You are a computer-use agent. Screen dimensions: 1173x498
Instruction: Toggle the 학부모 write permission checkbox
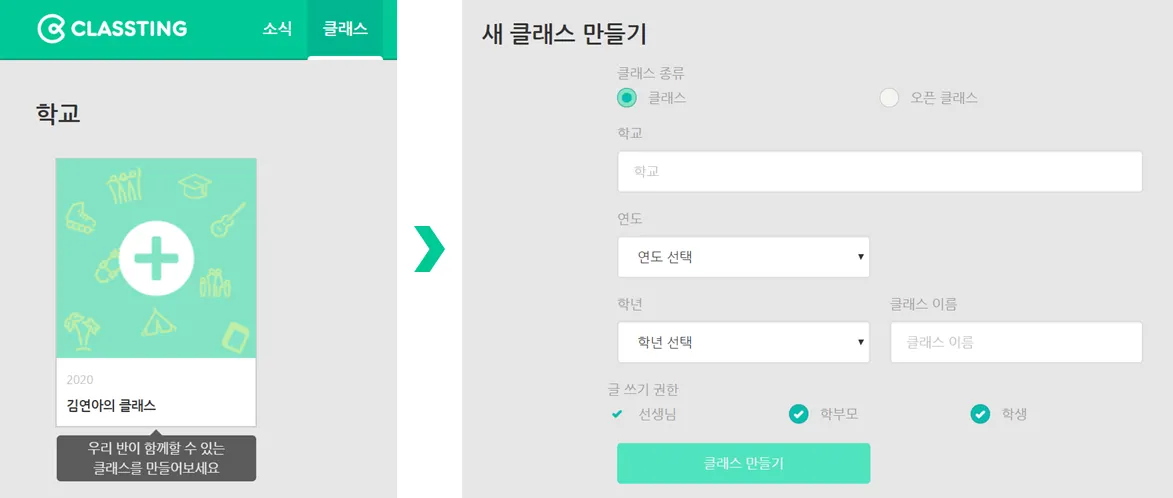798,414
